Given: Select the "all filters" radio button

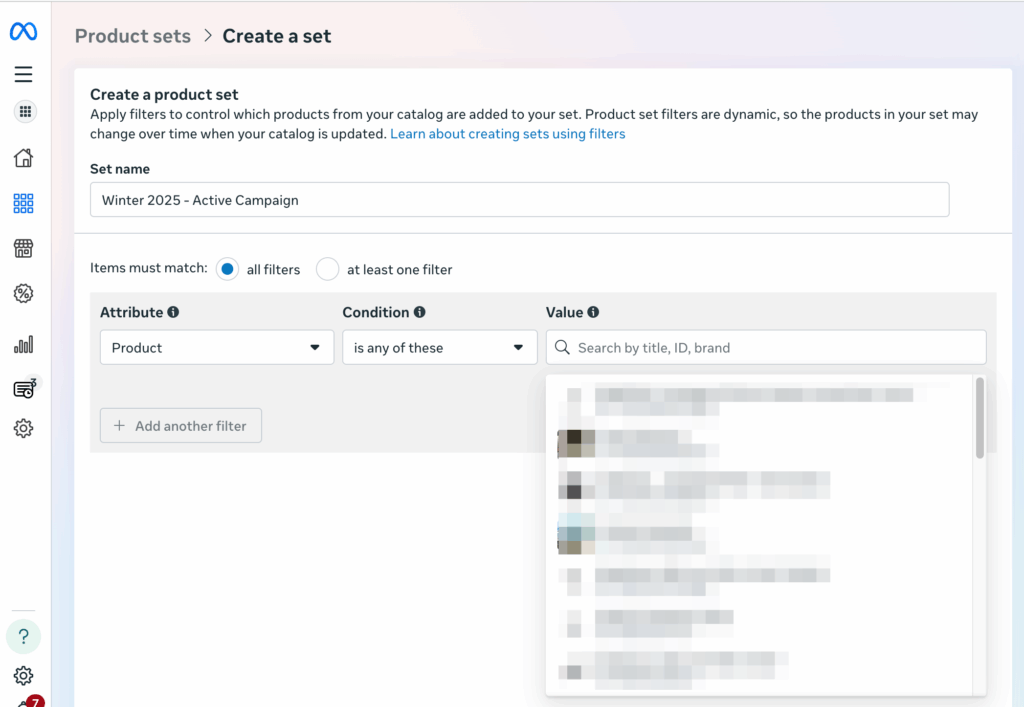Looking at the screenshot, I should 228,269.
